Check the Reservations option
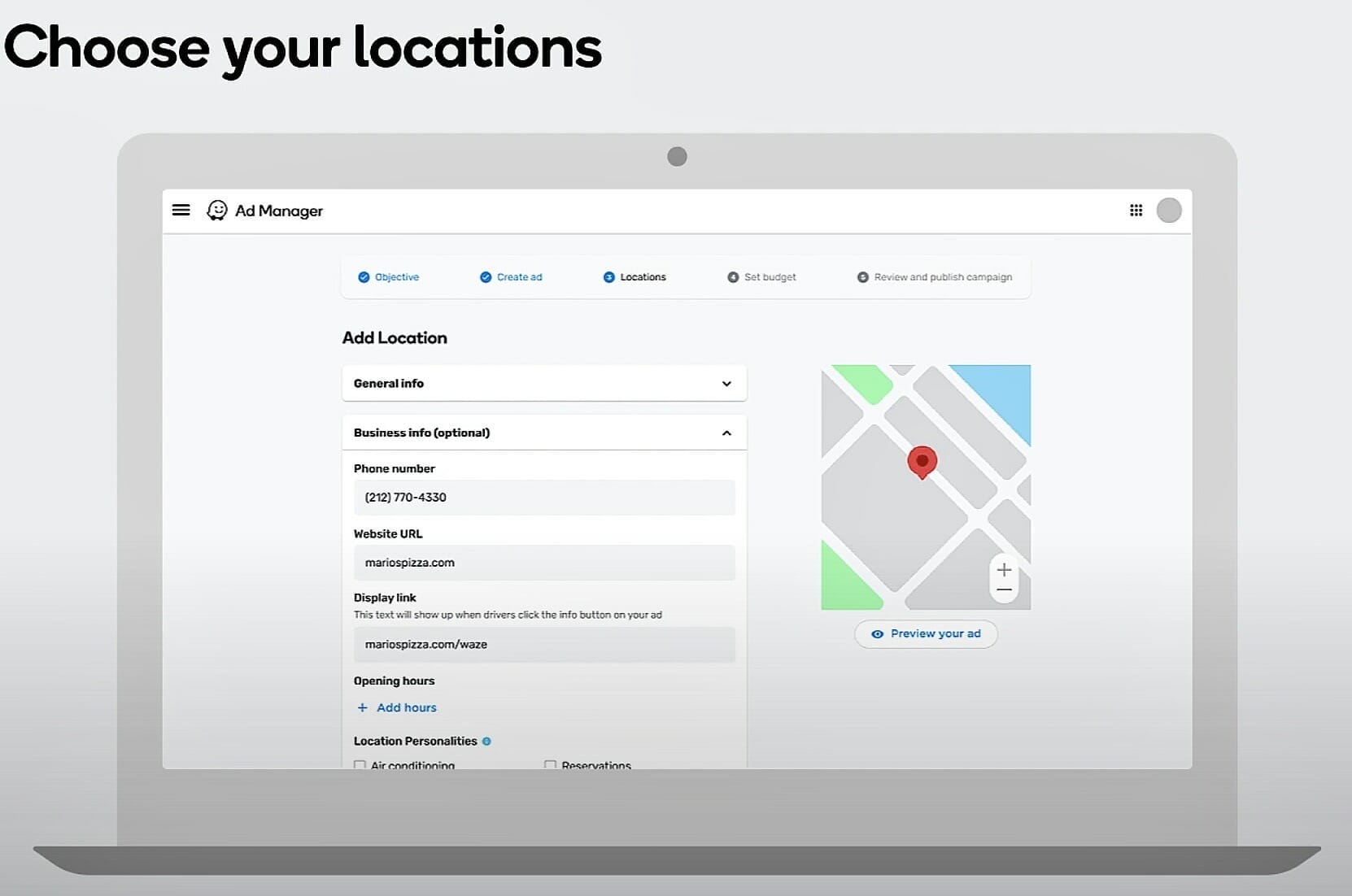 tap(550, 764)
